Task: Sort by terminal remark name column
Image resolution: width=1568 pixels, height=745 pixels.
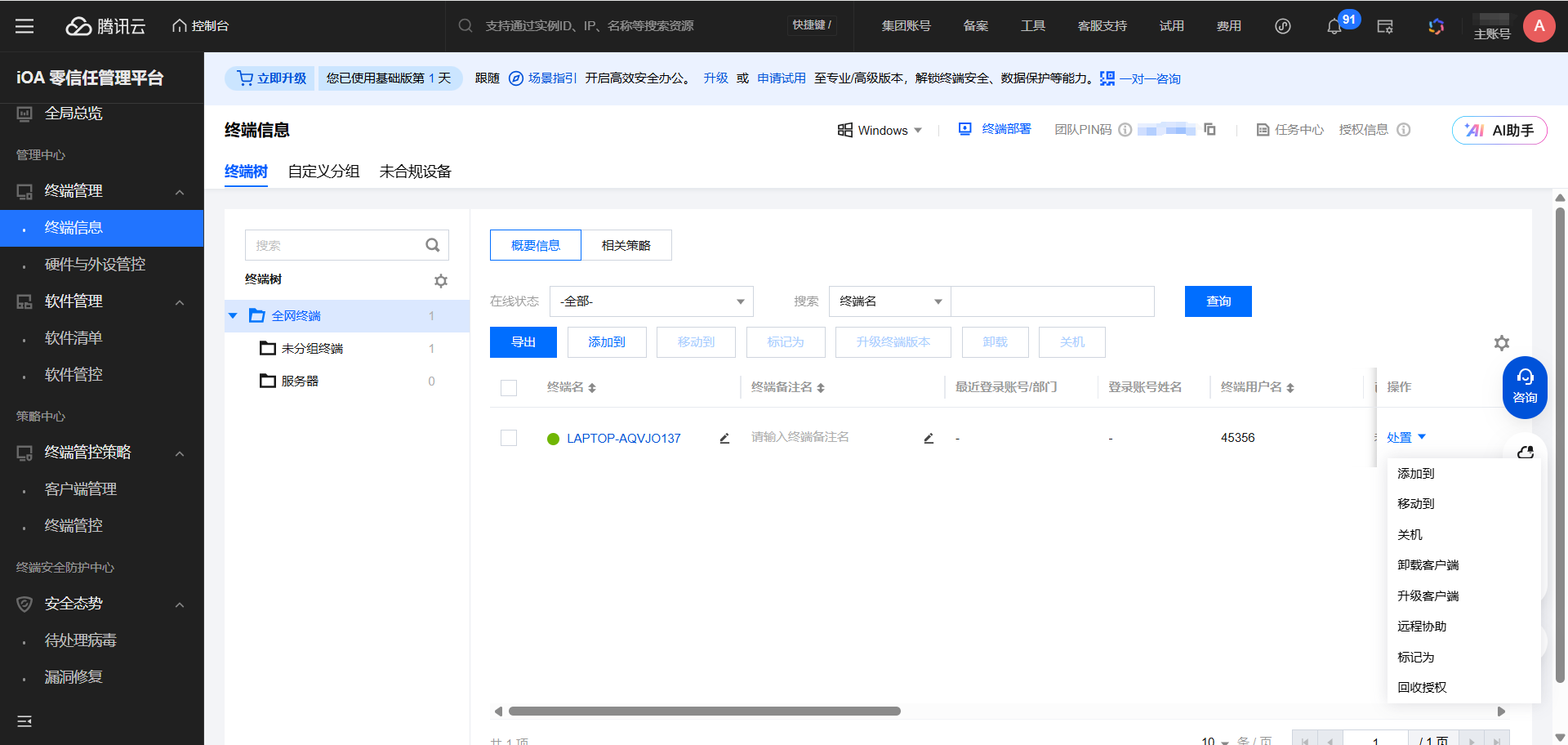Action: coord(821,388)
